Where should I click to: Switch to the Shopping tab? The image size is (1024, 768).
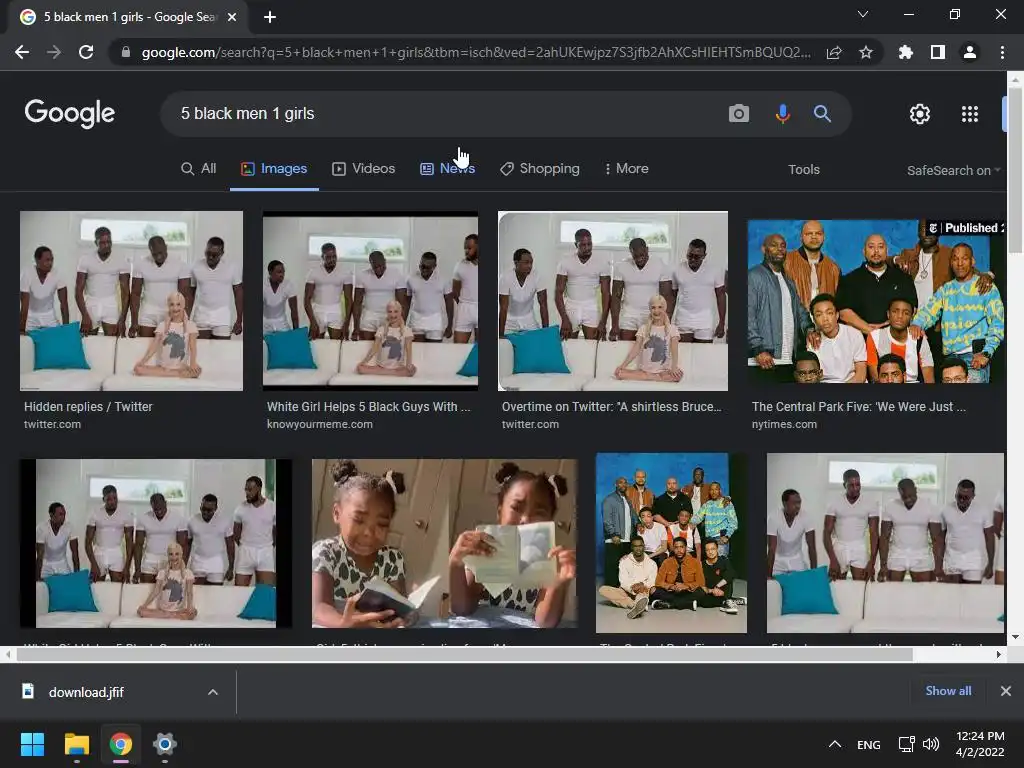coord(540,168)
